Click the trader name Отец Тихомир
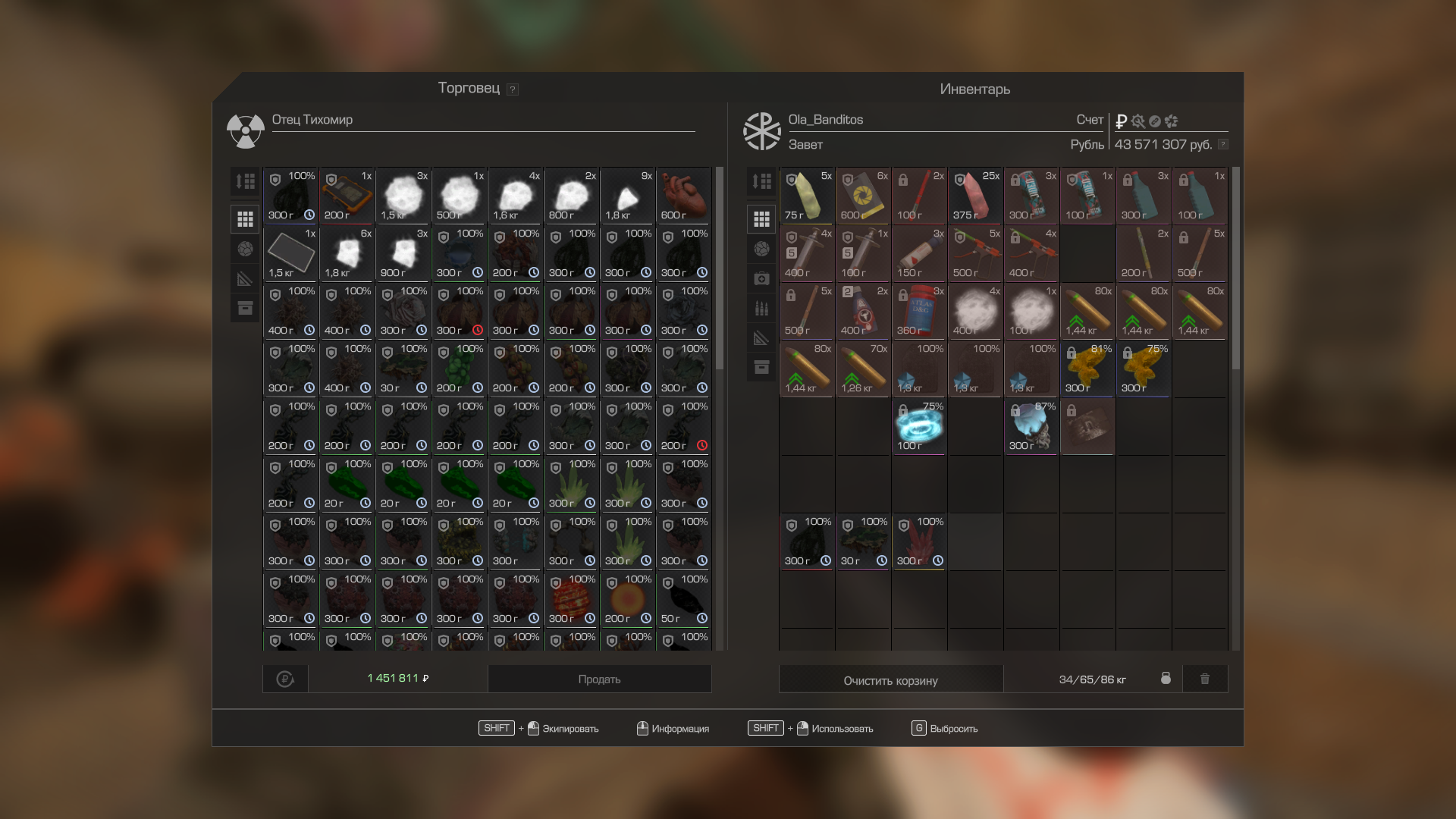 pyautogui.click(x=312, y=120)
